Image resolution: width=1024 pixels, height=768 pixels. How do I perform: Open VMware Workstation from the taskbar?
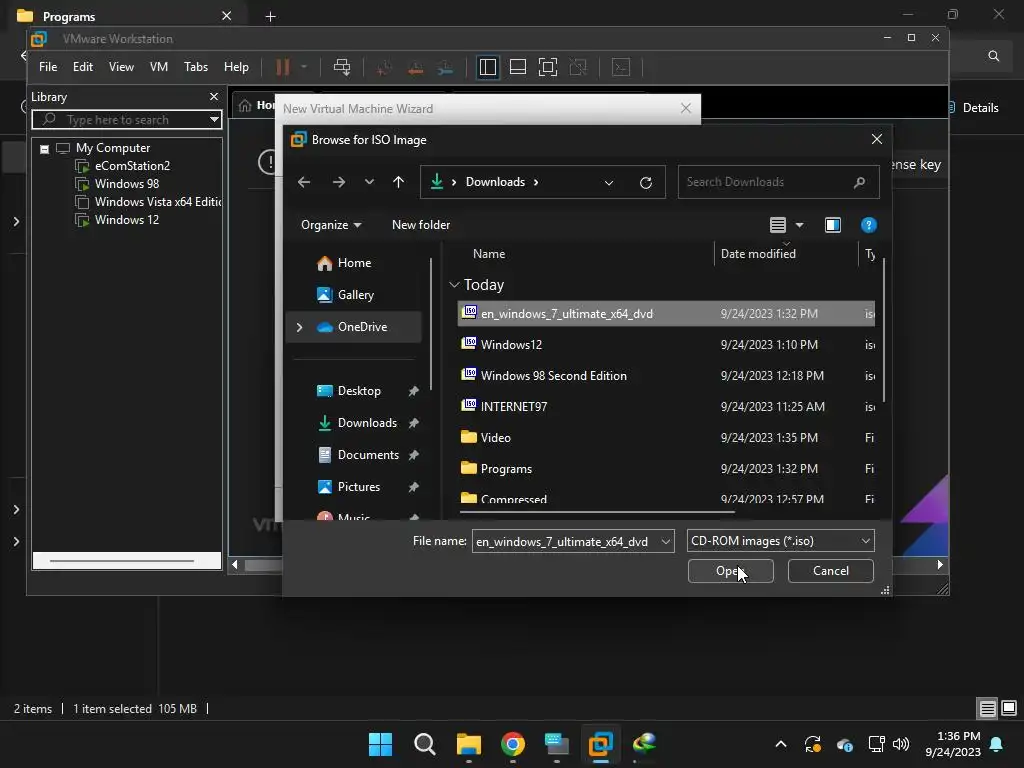(x=600, y=743)
